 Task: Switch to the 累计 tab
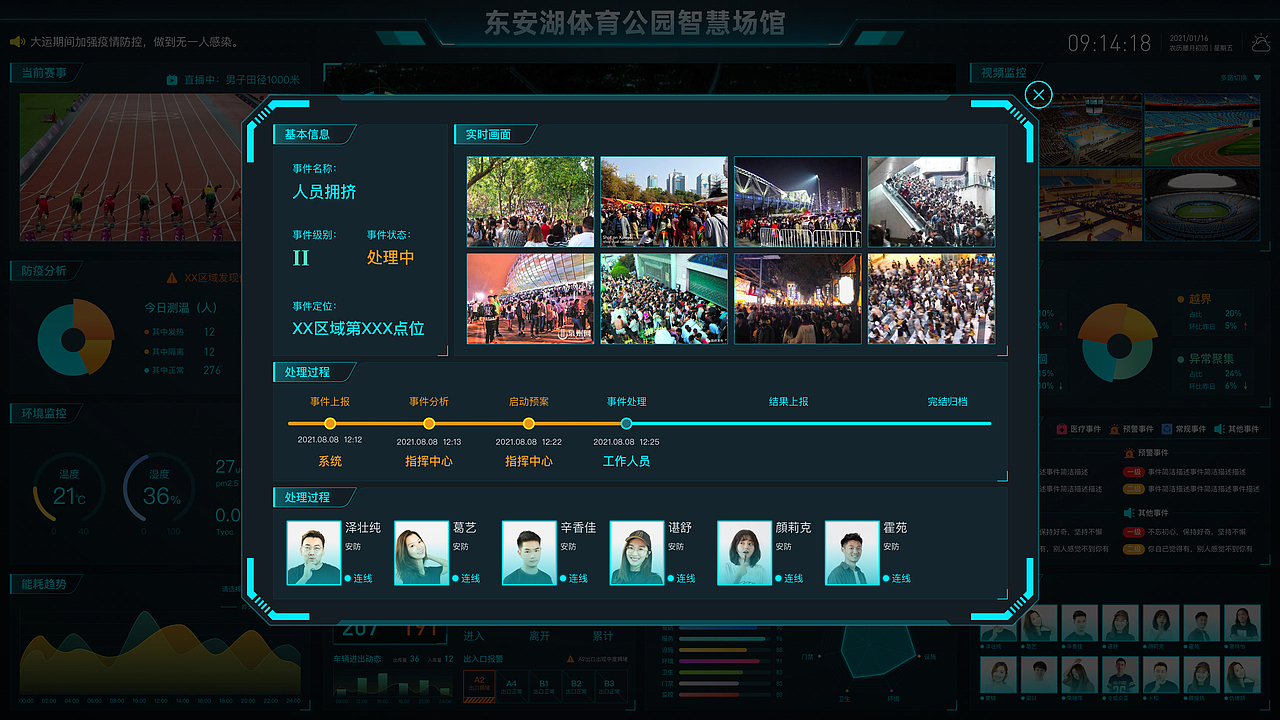click(x=603, y=636)
